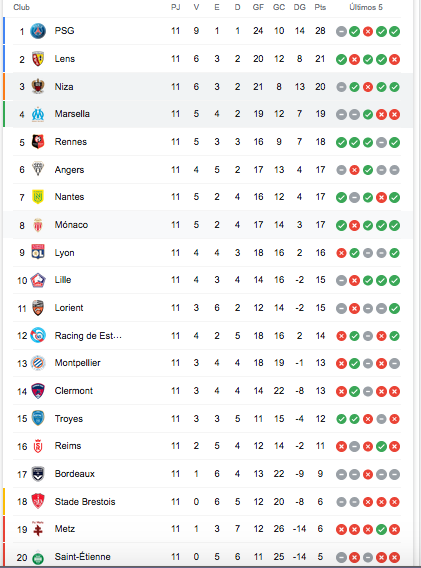Viewport: 421px width, 568px height.
Task: Select the Marsella club logo
Action: pyautogui.click(x=38, y=114)
